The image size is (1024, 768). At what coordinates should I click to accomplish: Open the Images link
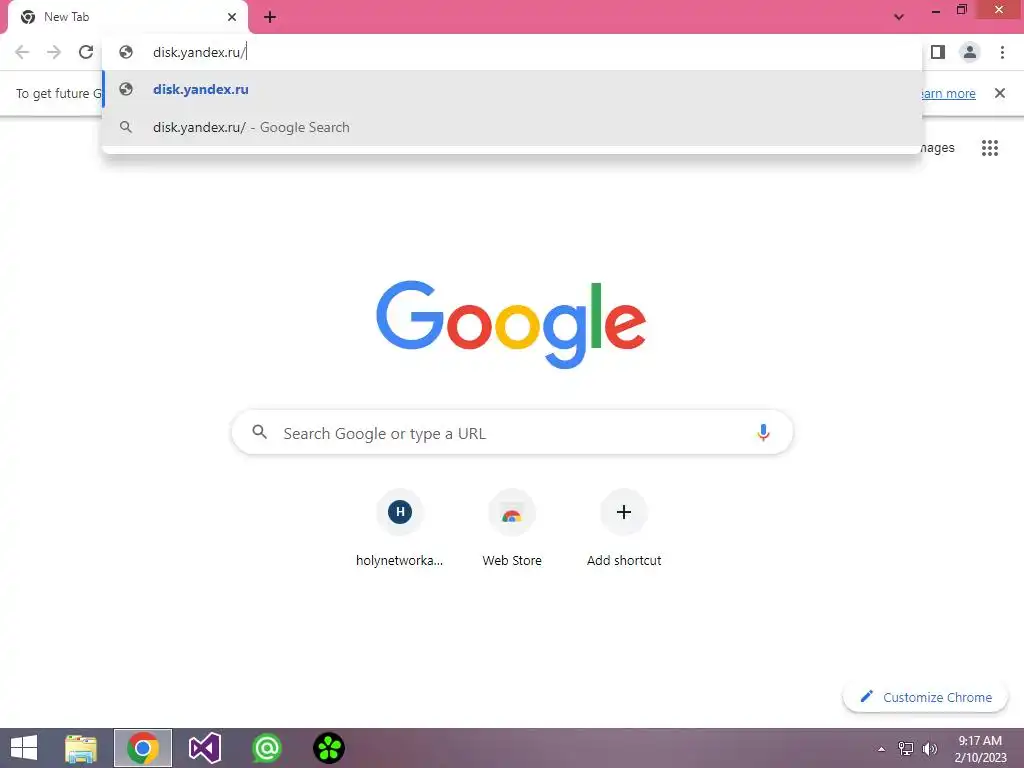tap(938, 148)
